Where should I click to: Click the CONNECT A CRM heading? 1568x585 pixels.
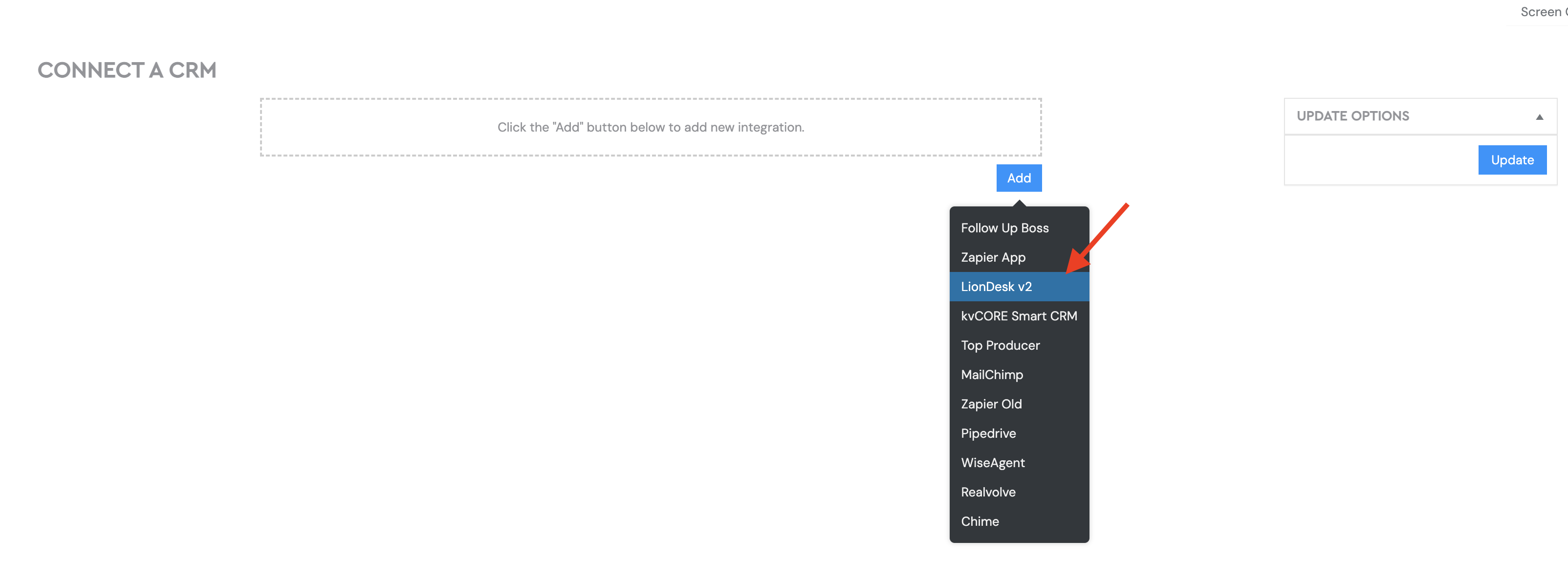[x=127, y=70]
